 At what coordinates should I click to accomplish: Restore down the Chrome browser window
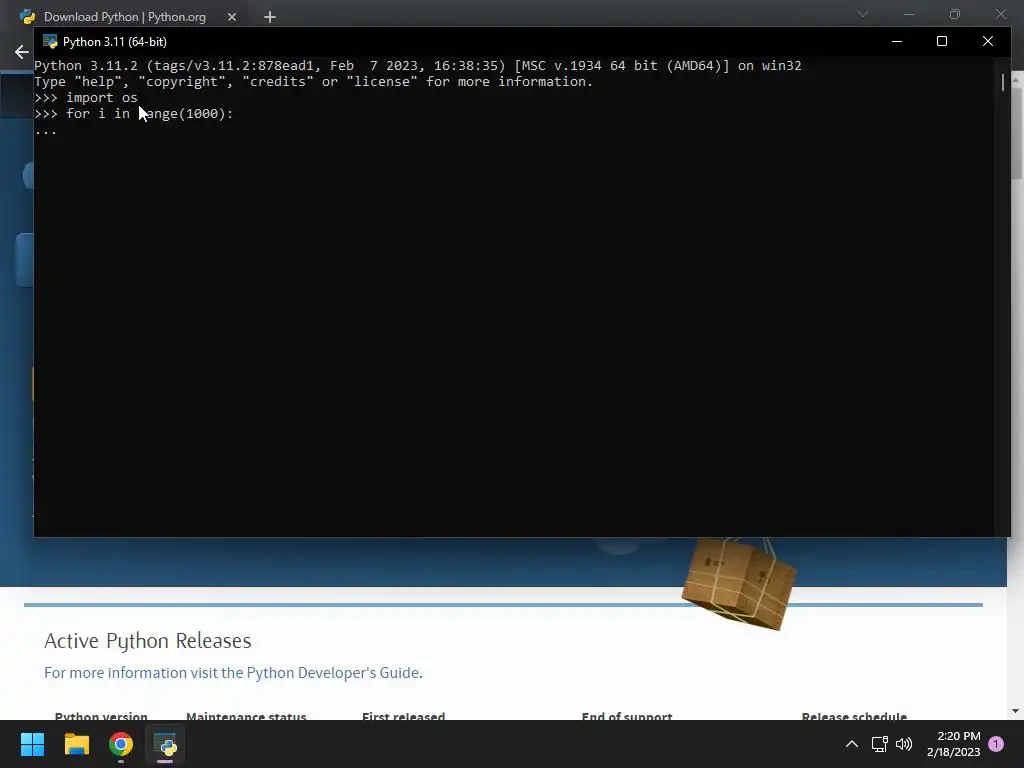point(955,14)
